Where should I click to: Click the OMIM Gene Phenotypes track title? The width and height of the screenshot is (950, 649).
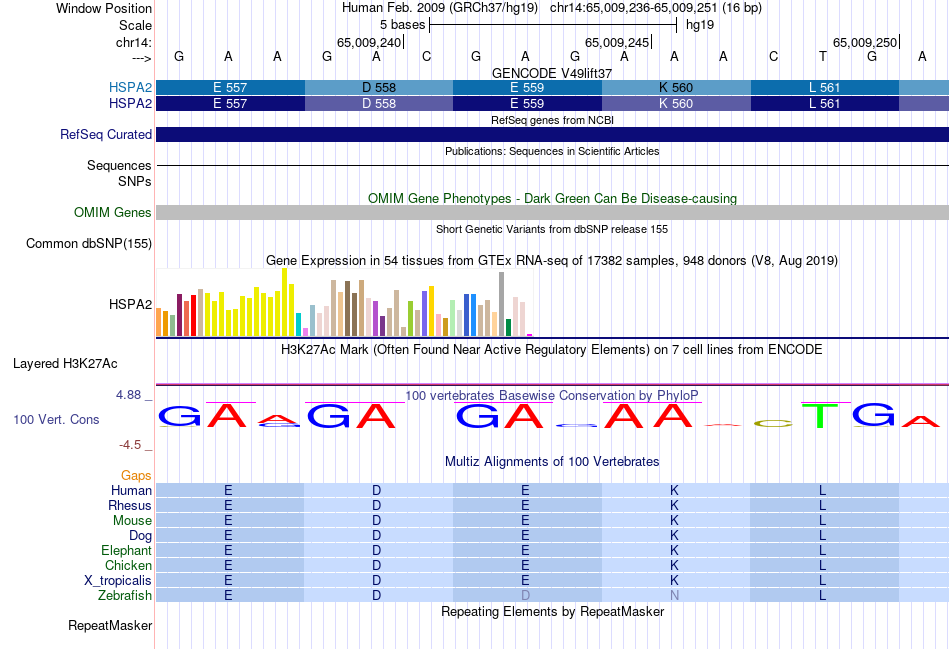[552, 198]
